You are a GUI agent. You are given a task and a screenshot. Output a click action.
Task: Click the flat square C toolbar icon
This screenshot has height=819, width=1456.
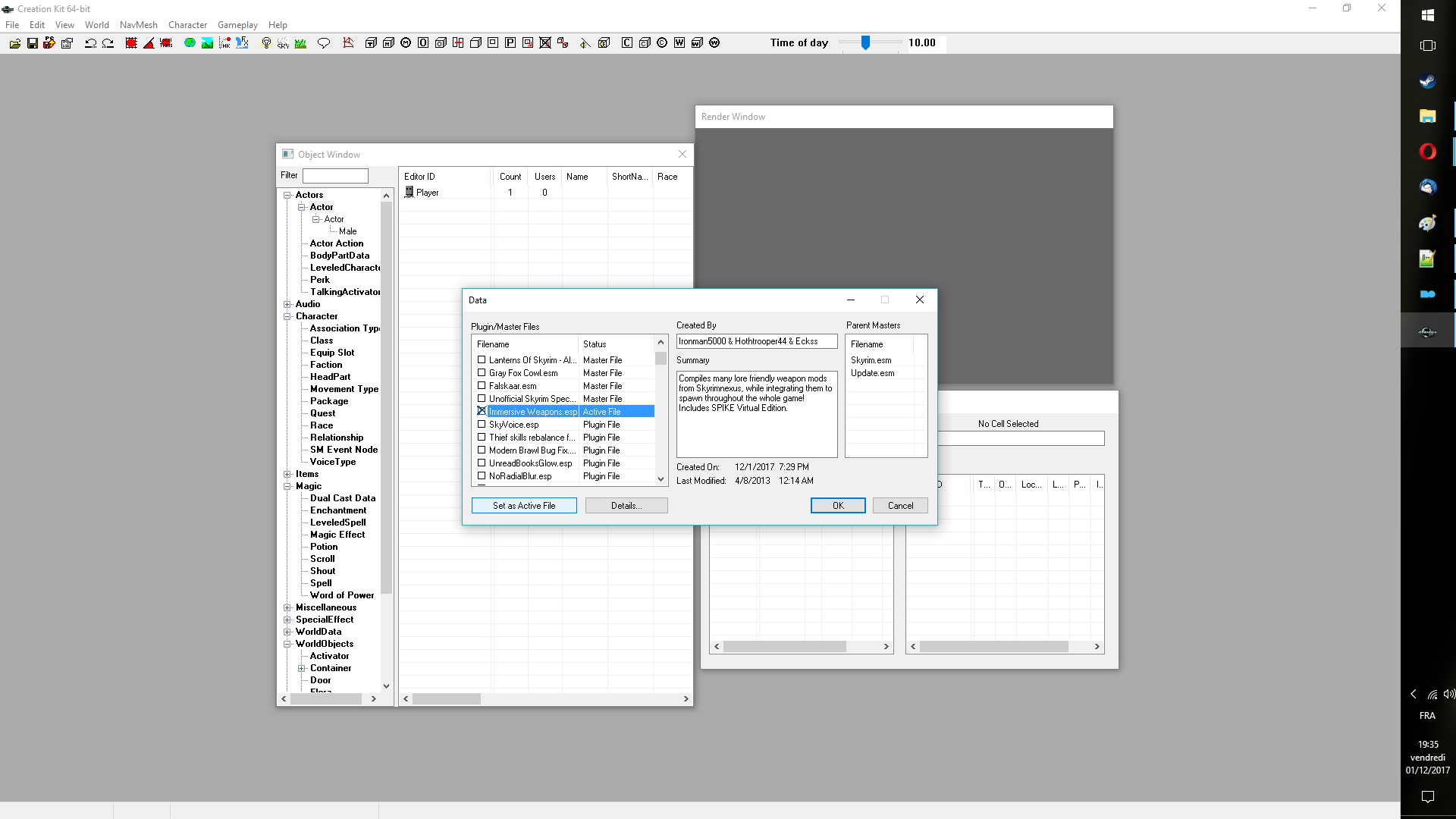point(627,43)
